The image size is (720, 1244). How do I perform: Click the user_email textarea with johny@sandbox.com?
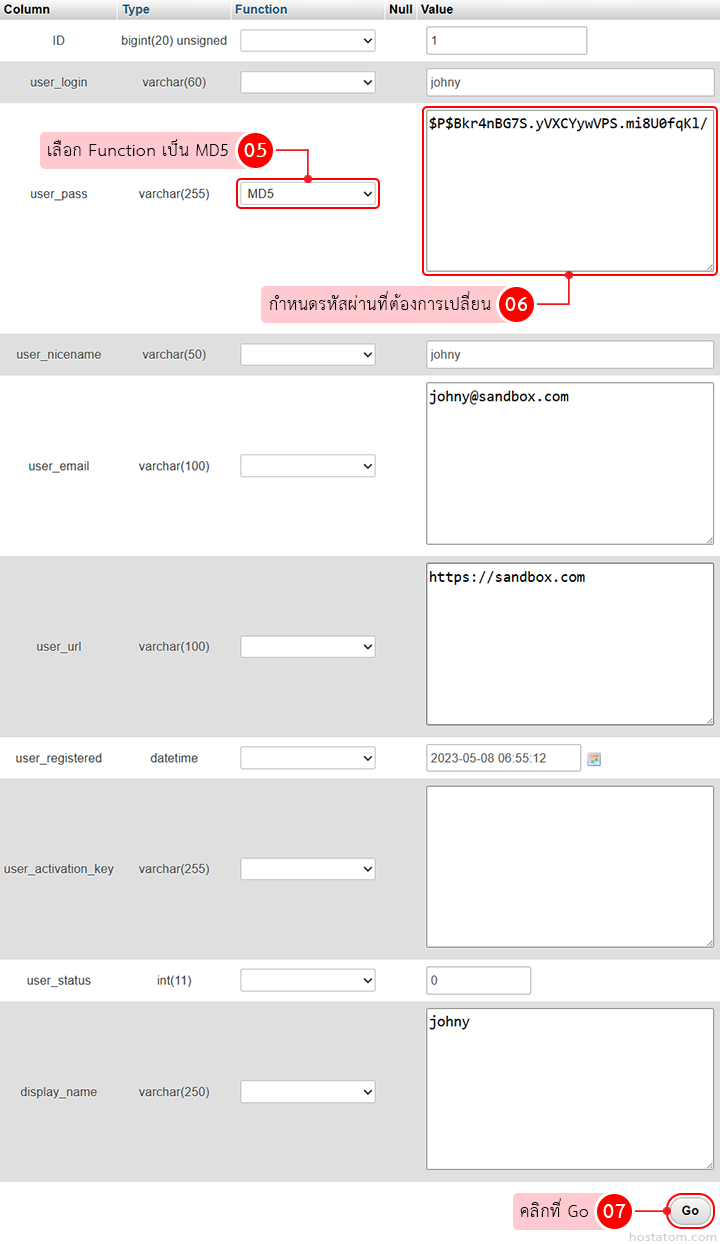point(569,463)
